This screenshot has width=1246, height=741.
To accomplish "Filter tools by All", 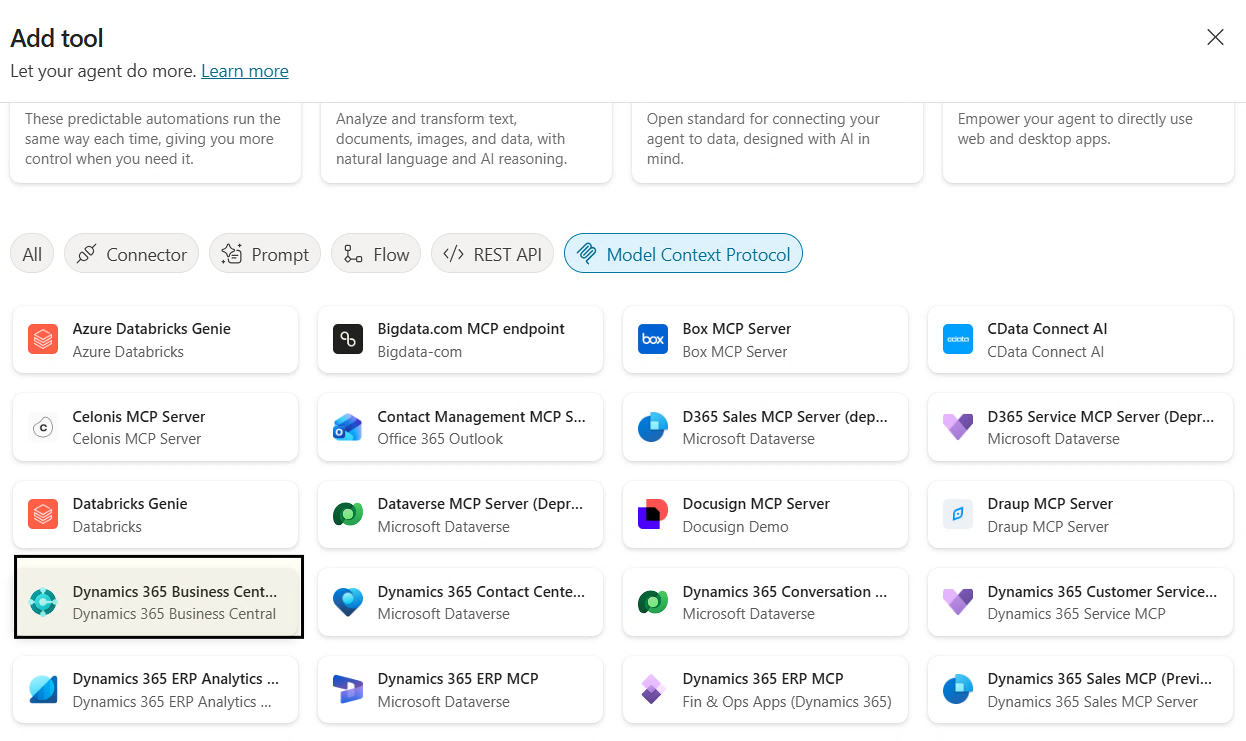I will [32, 254].
